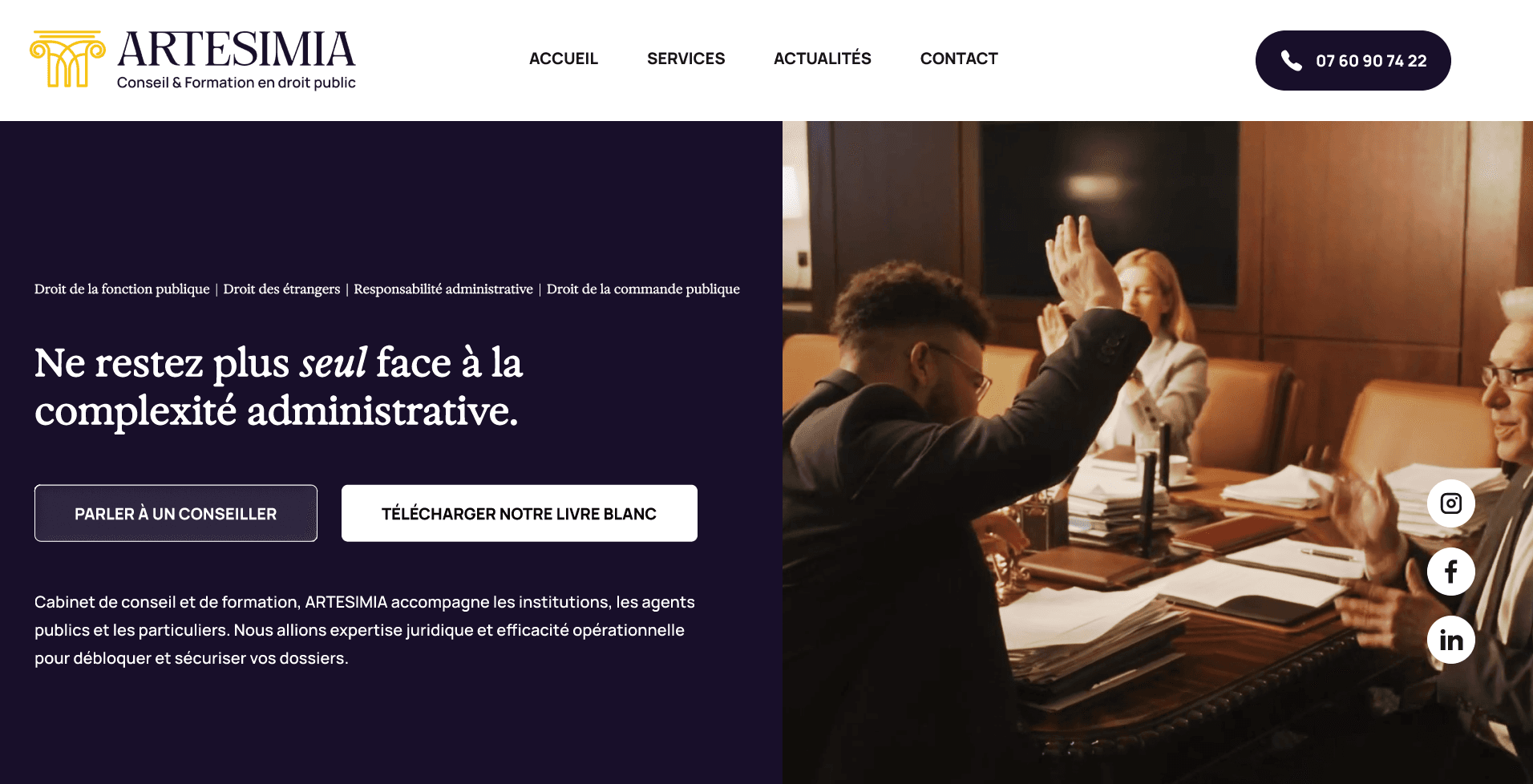Open the SERVICES menu item
The width and height of the screenshot is (1533, 784).
pyautogui.click(x=686, y=59)
